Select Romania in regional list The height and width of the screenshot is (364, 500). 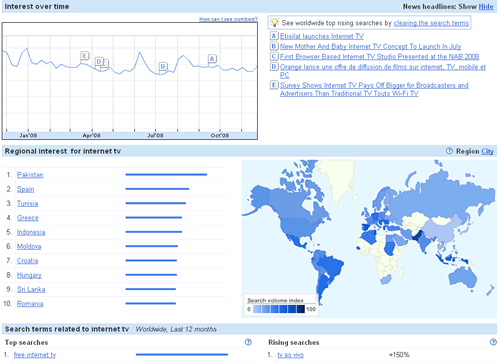click(30, 304)
